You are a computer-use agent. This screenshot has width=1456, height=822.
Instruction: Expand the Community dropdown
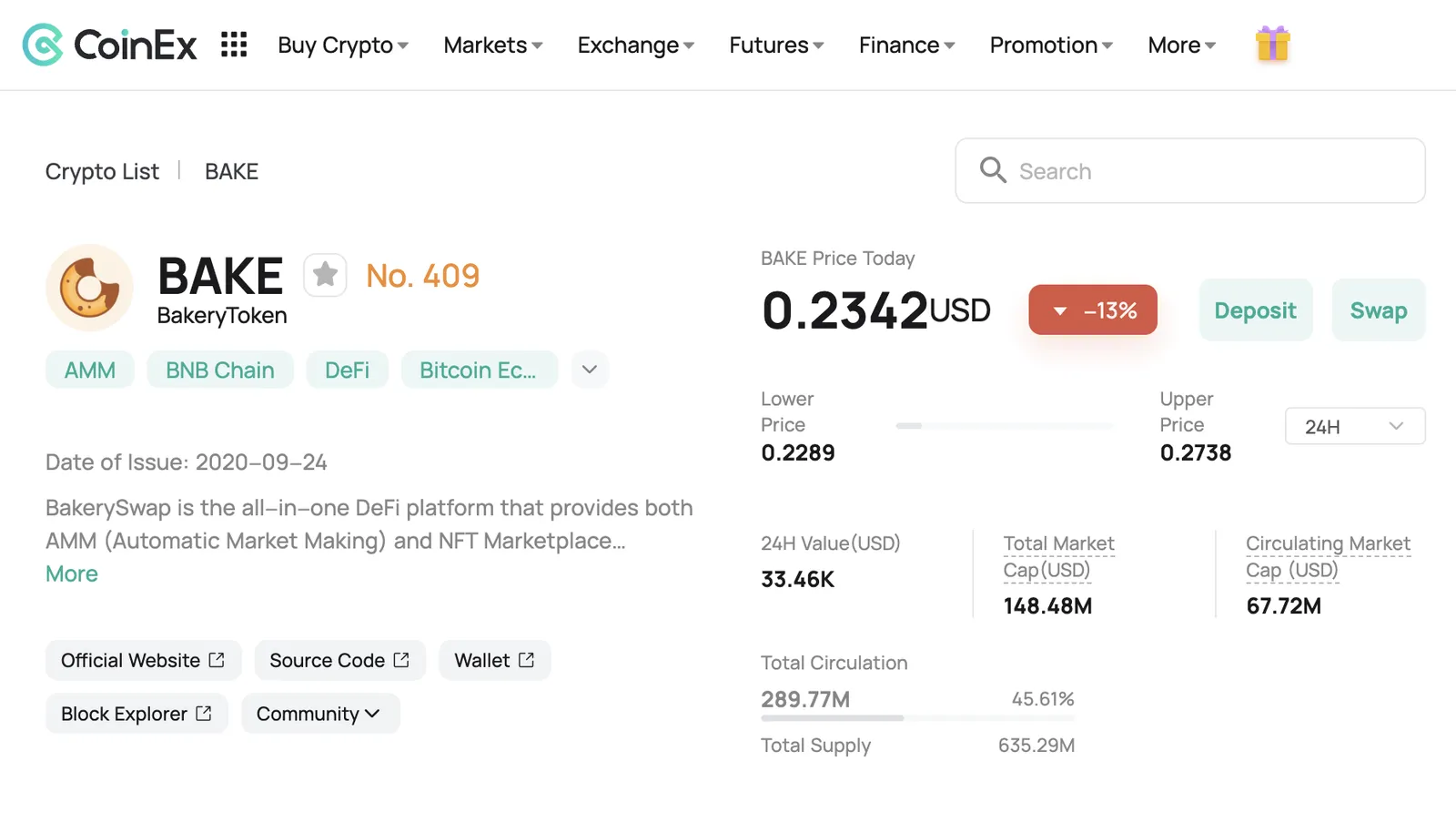coord(320,714)
